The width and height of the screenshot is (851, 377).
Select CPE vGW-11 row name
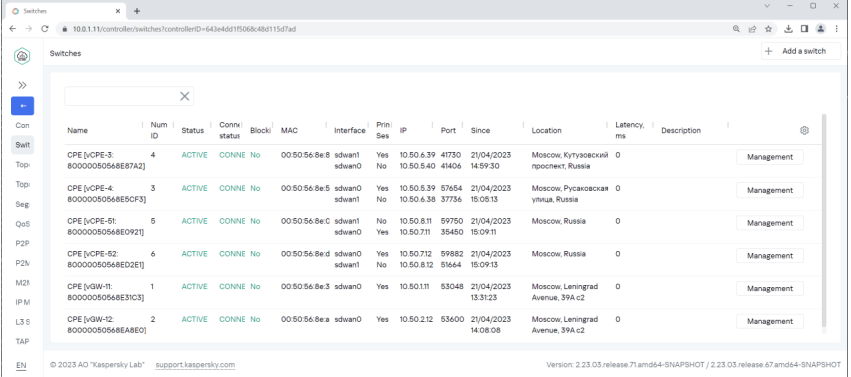tap(105, 292)
